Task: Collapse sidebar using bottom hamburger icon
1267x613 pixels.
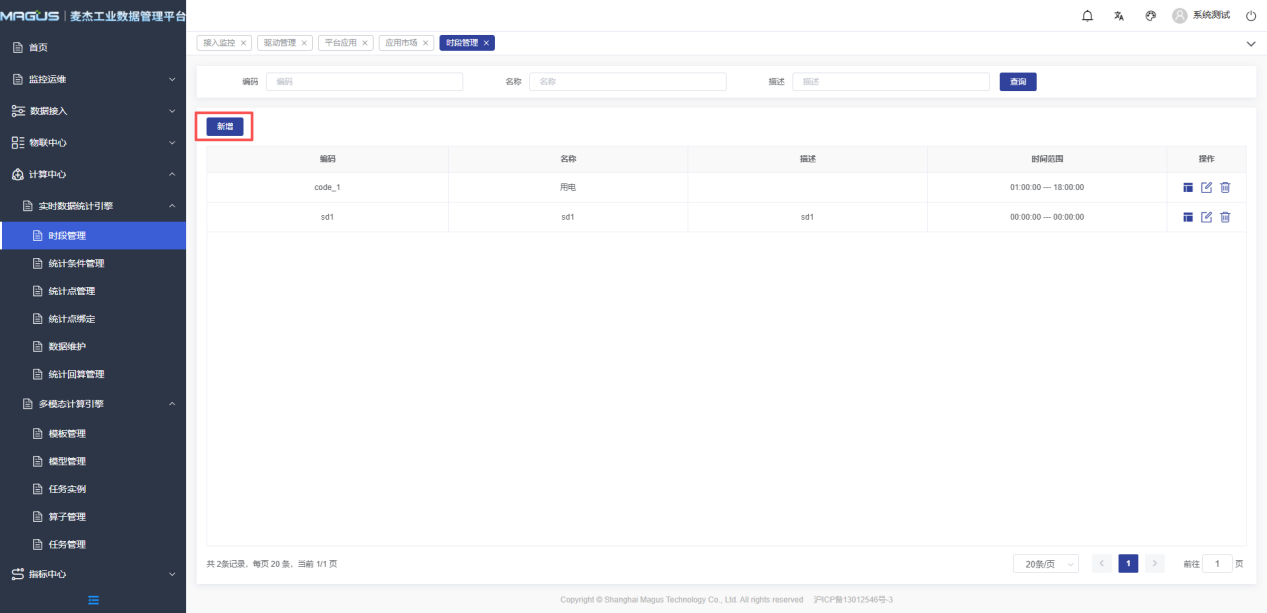Action: tap(93, 600)
